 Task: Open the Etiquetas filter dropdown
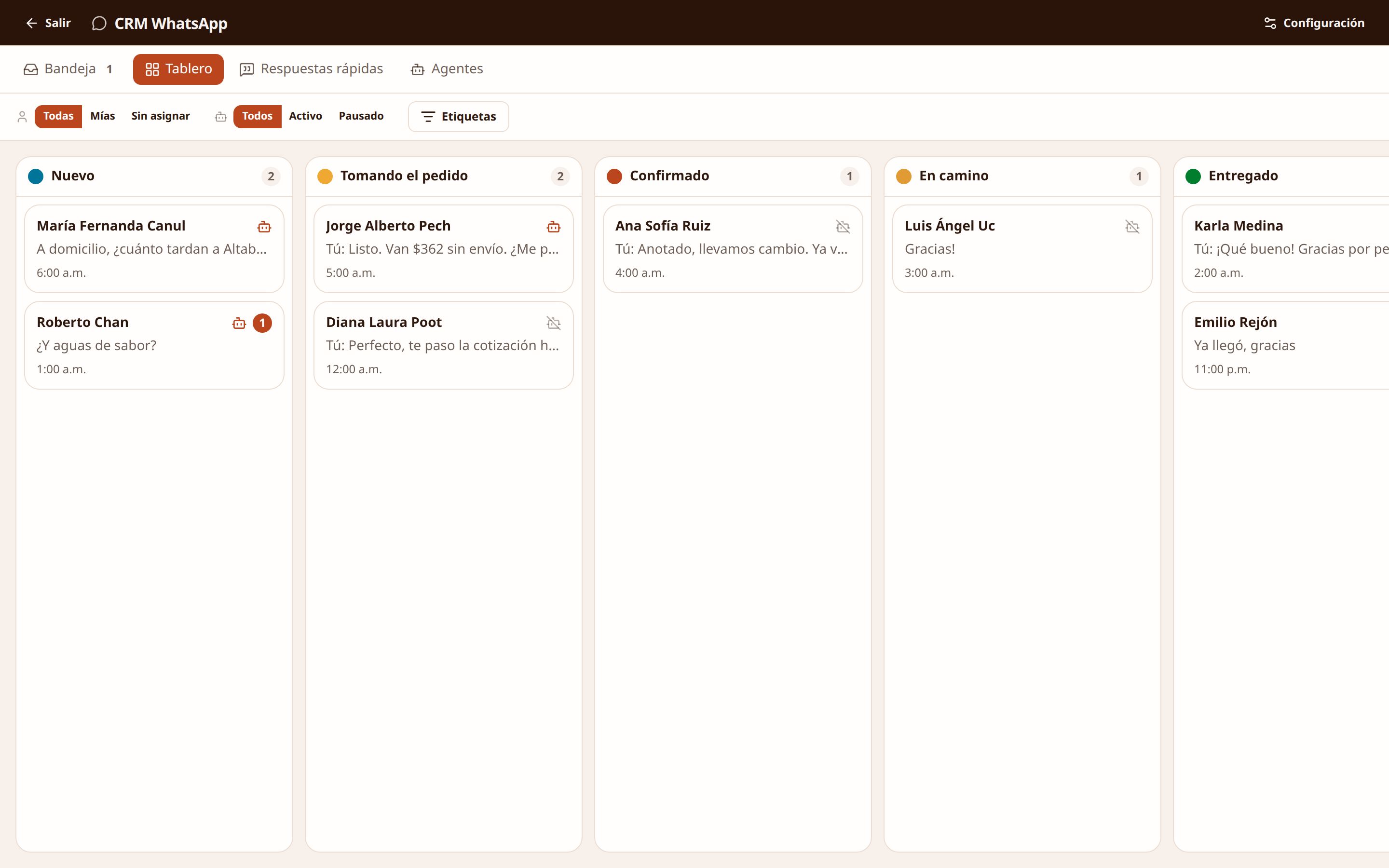(458, 117)
